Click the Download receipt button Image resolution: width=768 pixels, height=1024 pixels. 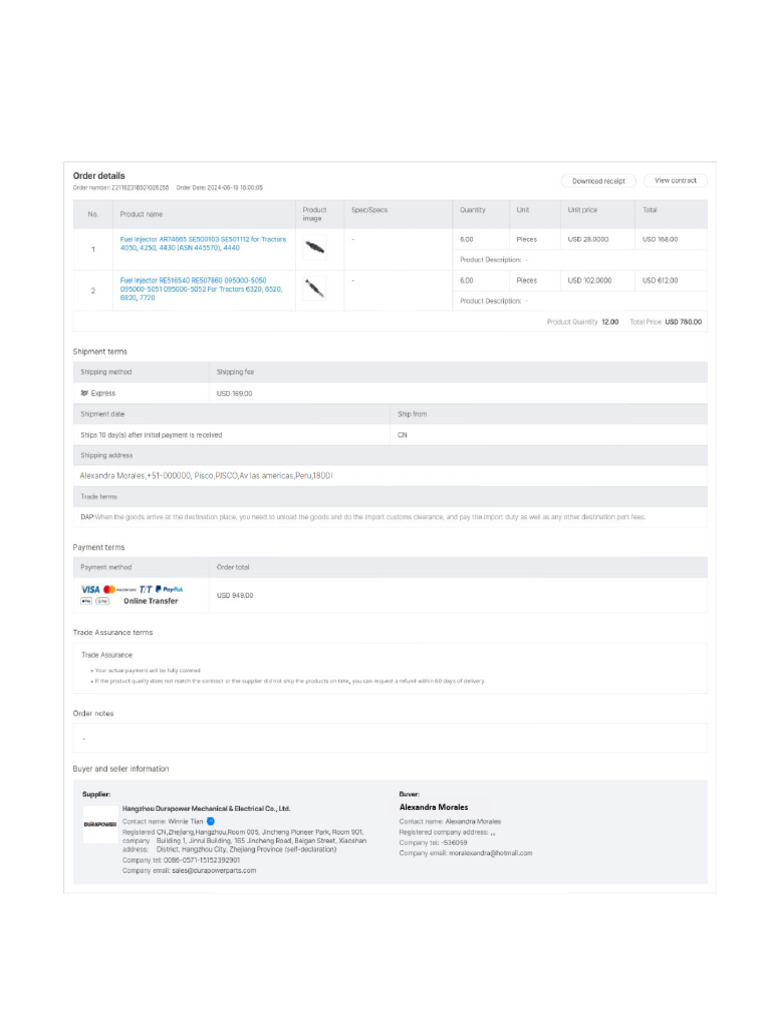(598, 181)
